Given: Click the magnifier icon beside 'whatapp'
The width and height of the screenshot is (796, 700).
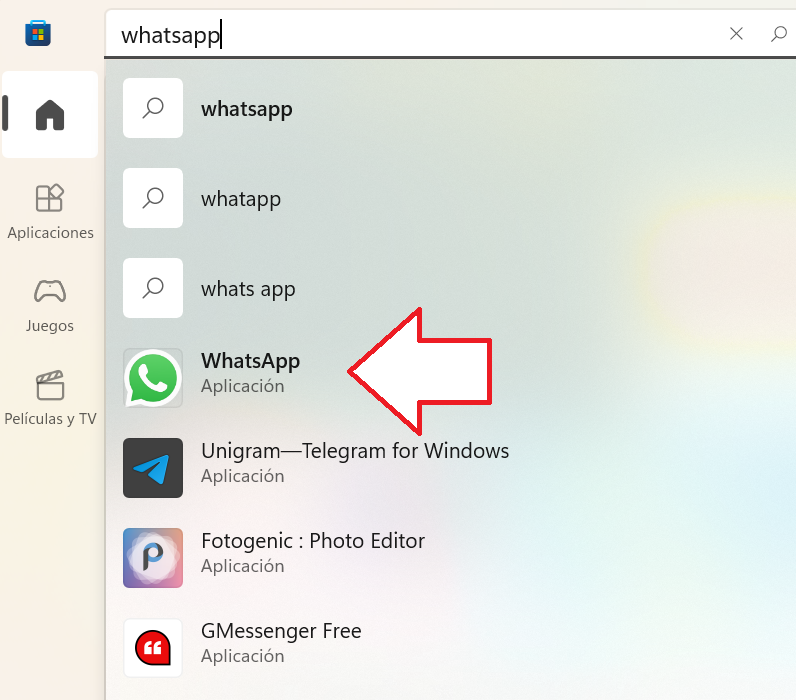Looking at the screenshot, I should pos(153,198).
